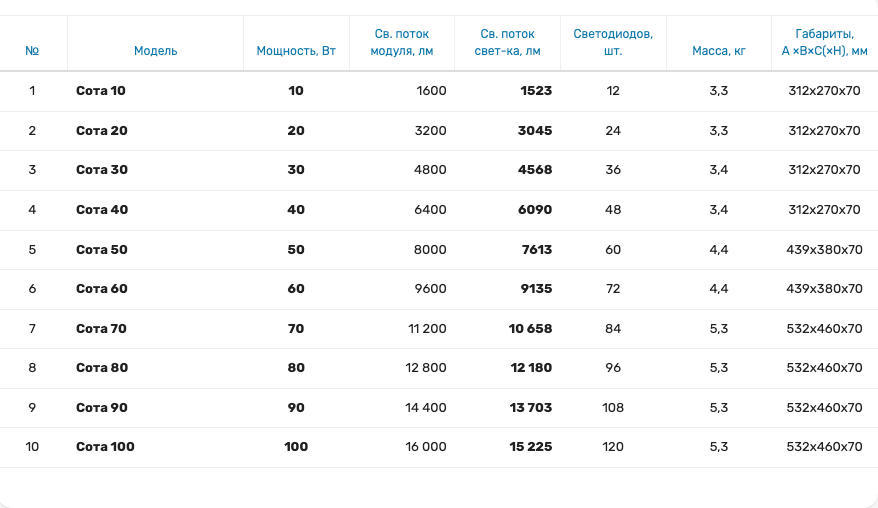This screenshot has width=878, height=508.
Task: Open the Сота 30 model entry
Action: tap(102, 170)
